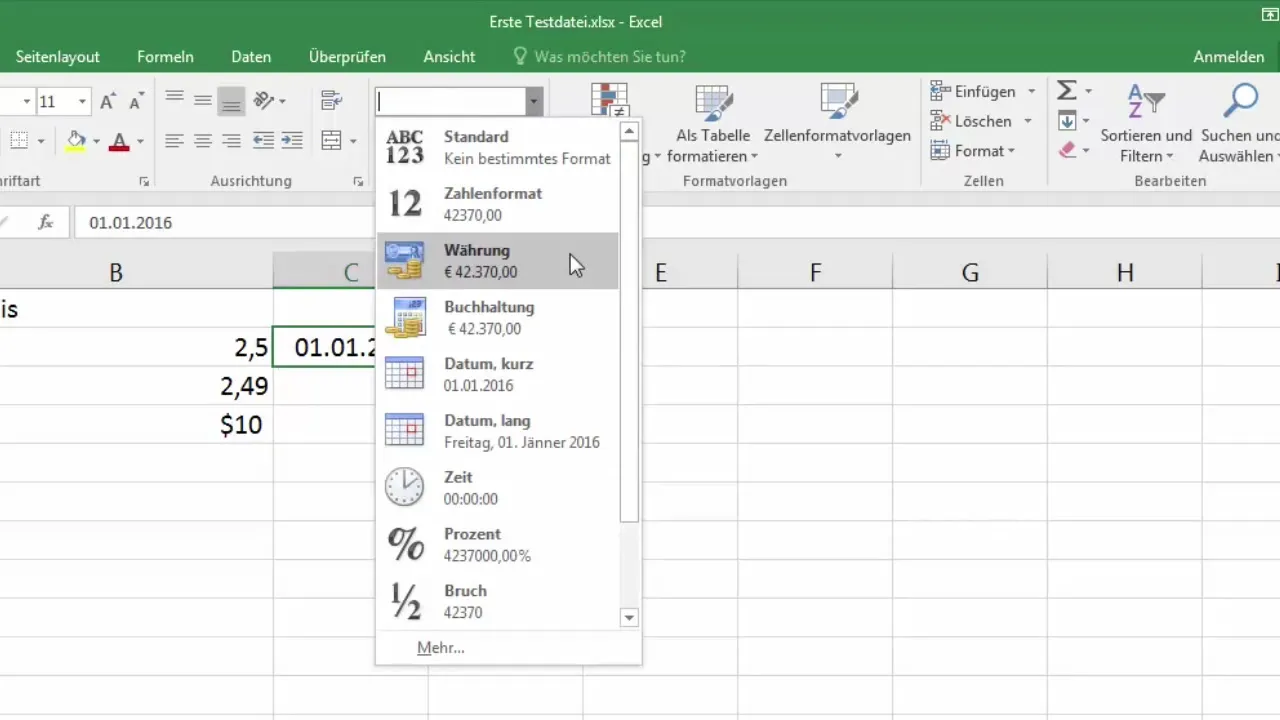The height and width of the screenshot is (720, 1280).
Task: Select cell containing 2,49
Action: [x=136, y=386]
